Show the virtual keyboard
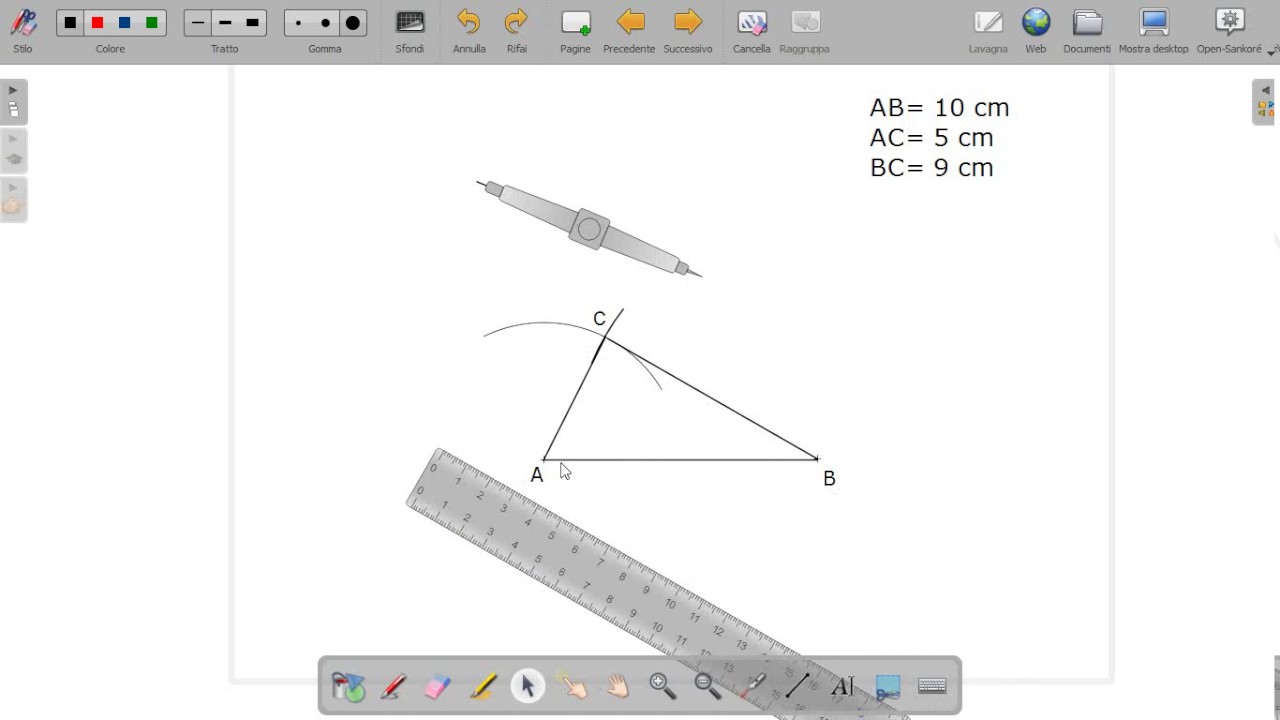 click(932, 686)
